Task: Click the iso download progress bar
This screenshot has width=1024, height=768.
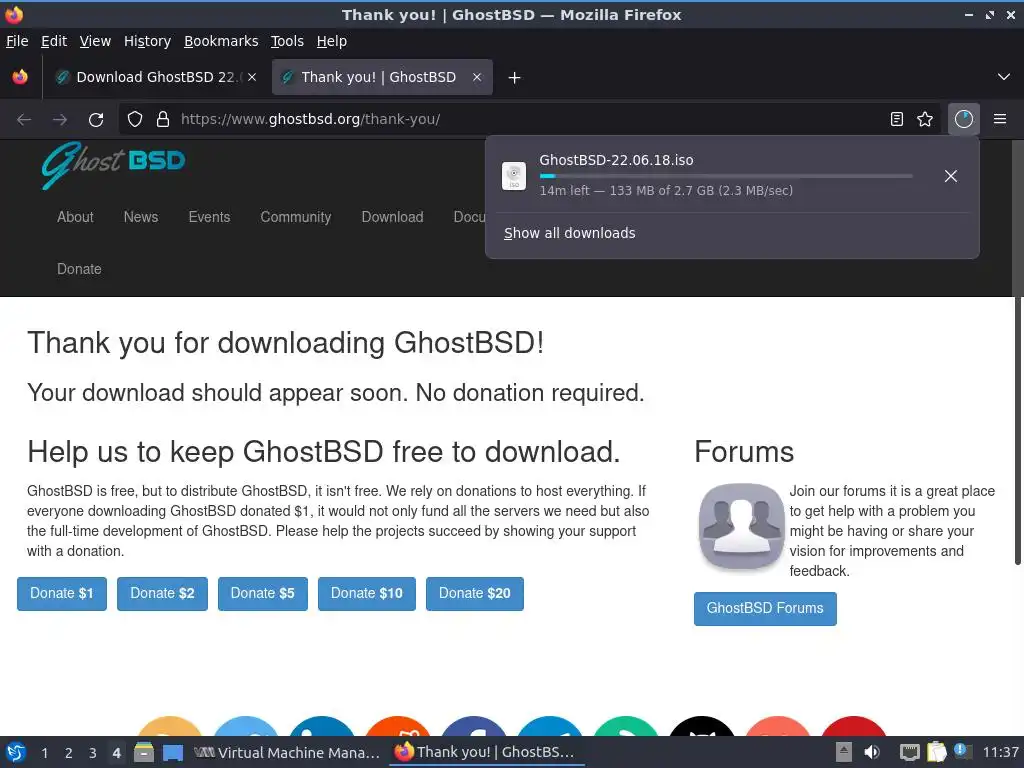Action: [726, 176]
